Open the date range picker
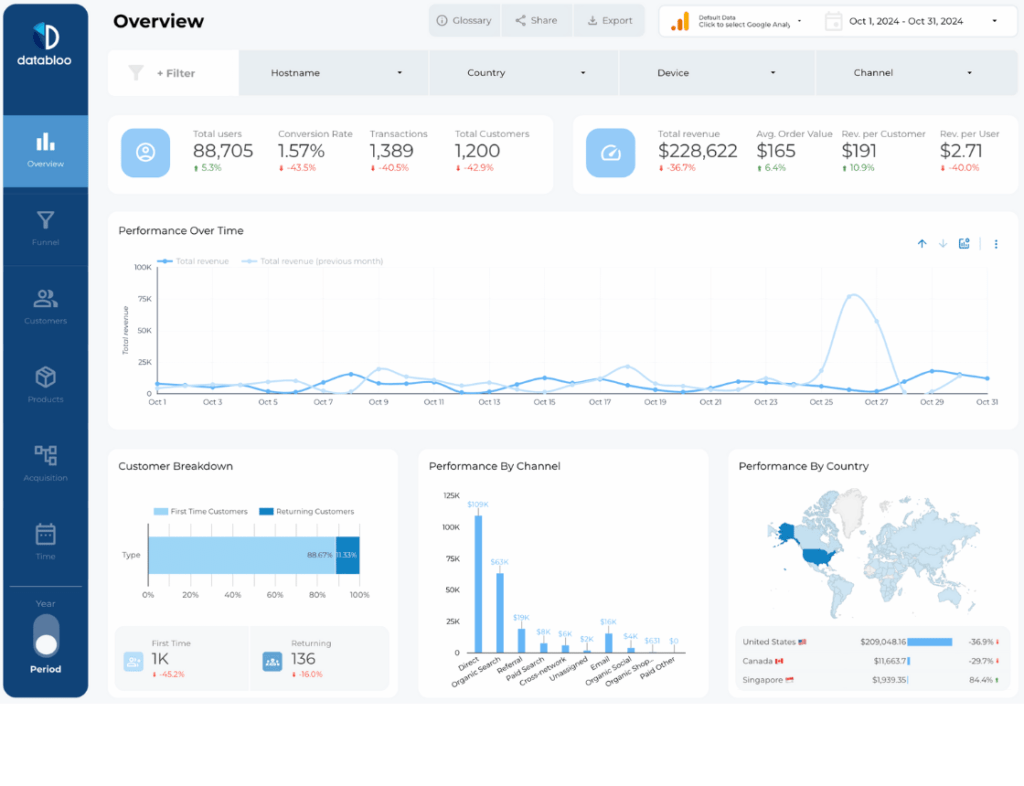The height and width of the screenshot is (786, 1024). (911, 21)
